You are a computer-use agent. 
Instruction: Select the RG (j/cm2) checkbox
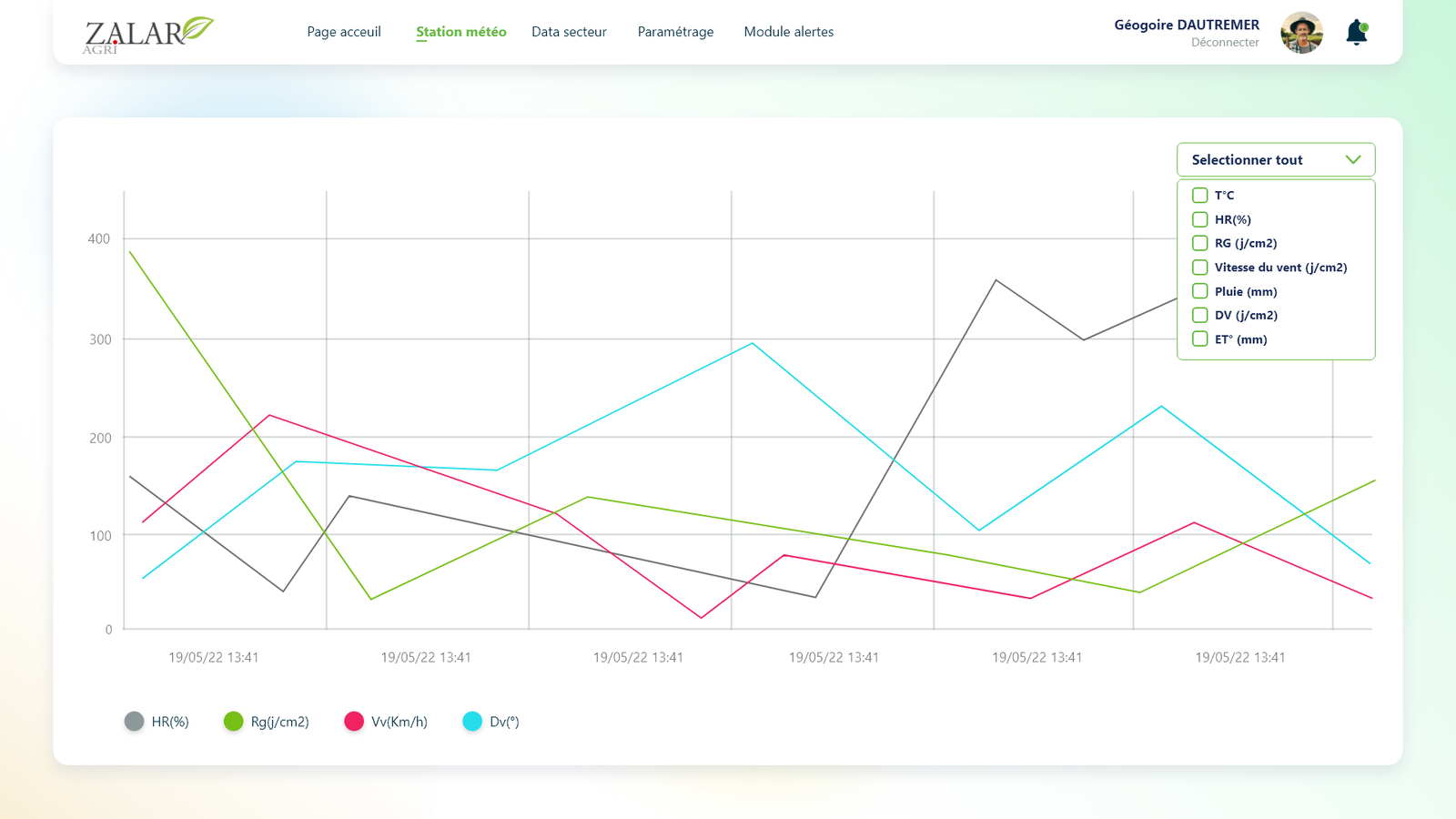[1199, 243]
